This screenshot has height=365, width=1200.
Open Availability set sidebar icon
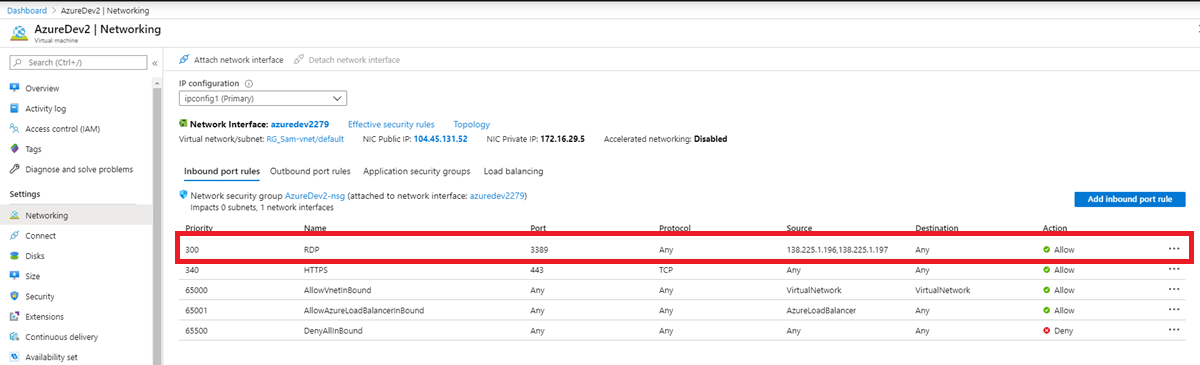click(x=15, y=357)
